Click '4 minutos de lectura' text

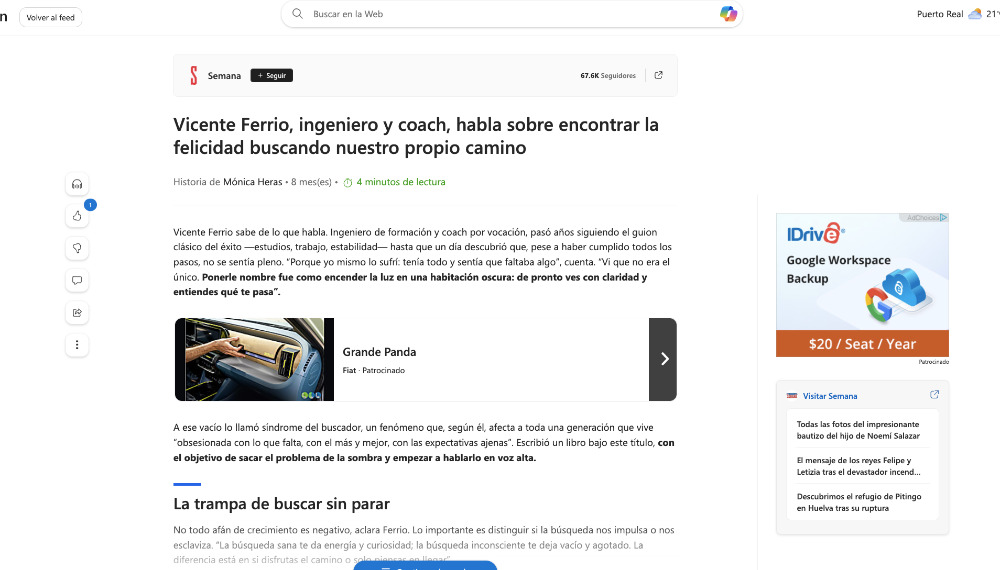(401, 182)
